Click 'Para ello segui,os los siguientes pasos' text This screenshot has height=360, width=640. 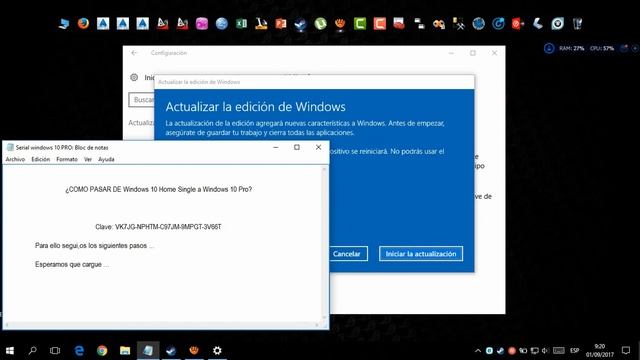pyautogui.click(x=94, y=246)
